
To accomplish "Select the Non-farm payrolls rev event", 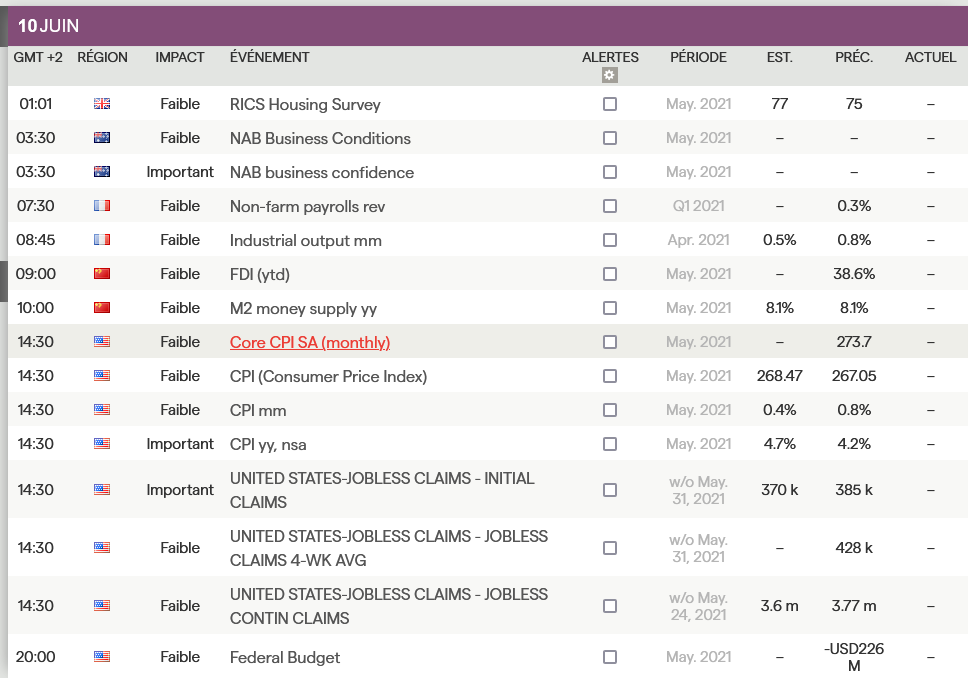I will click(307, 206).
